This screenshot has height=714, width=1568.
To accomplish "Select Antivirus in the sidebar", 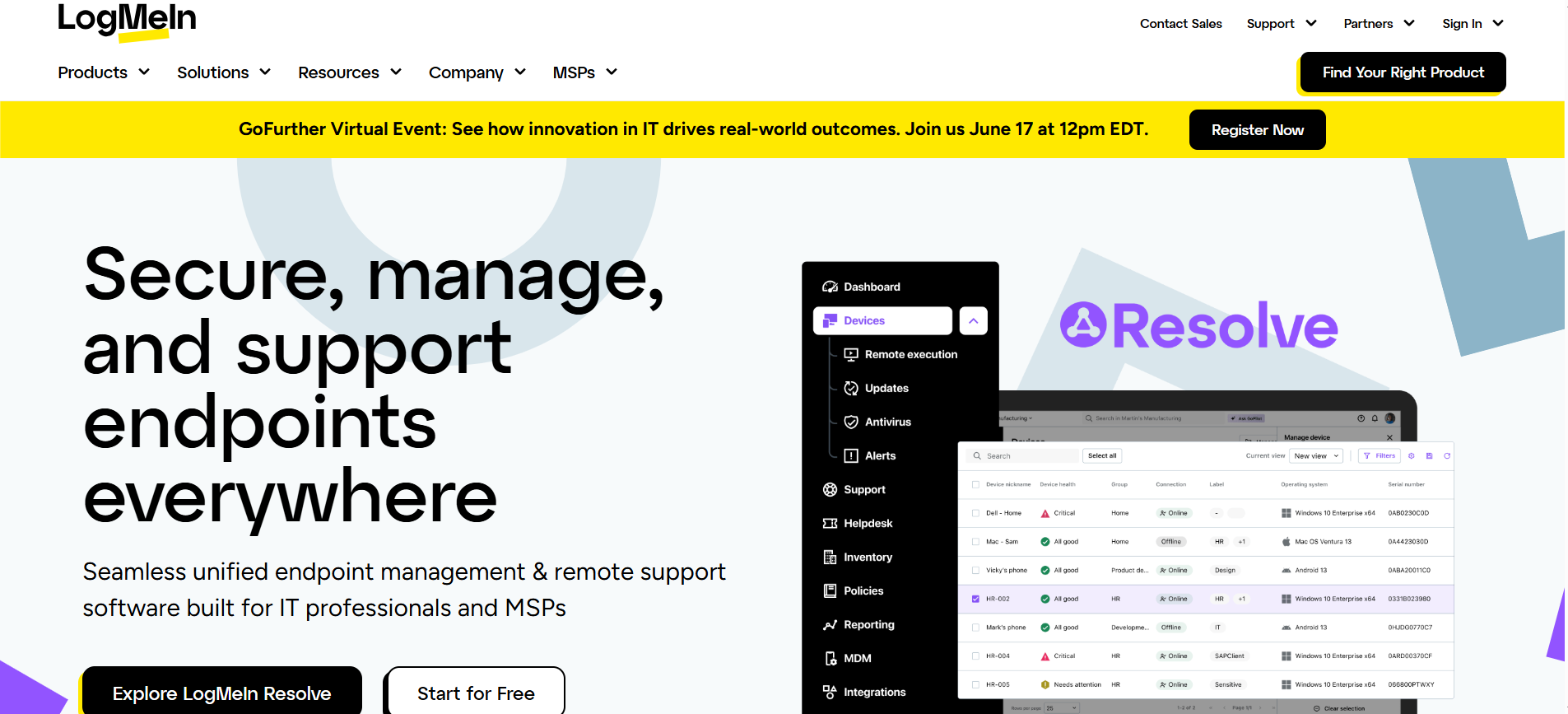I will 887,422.
